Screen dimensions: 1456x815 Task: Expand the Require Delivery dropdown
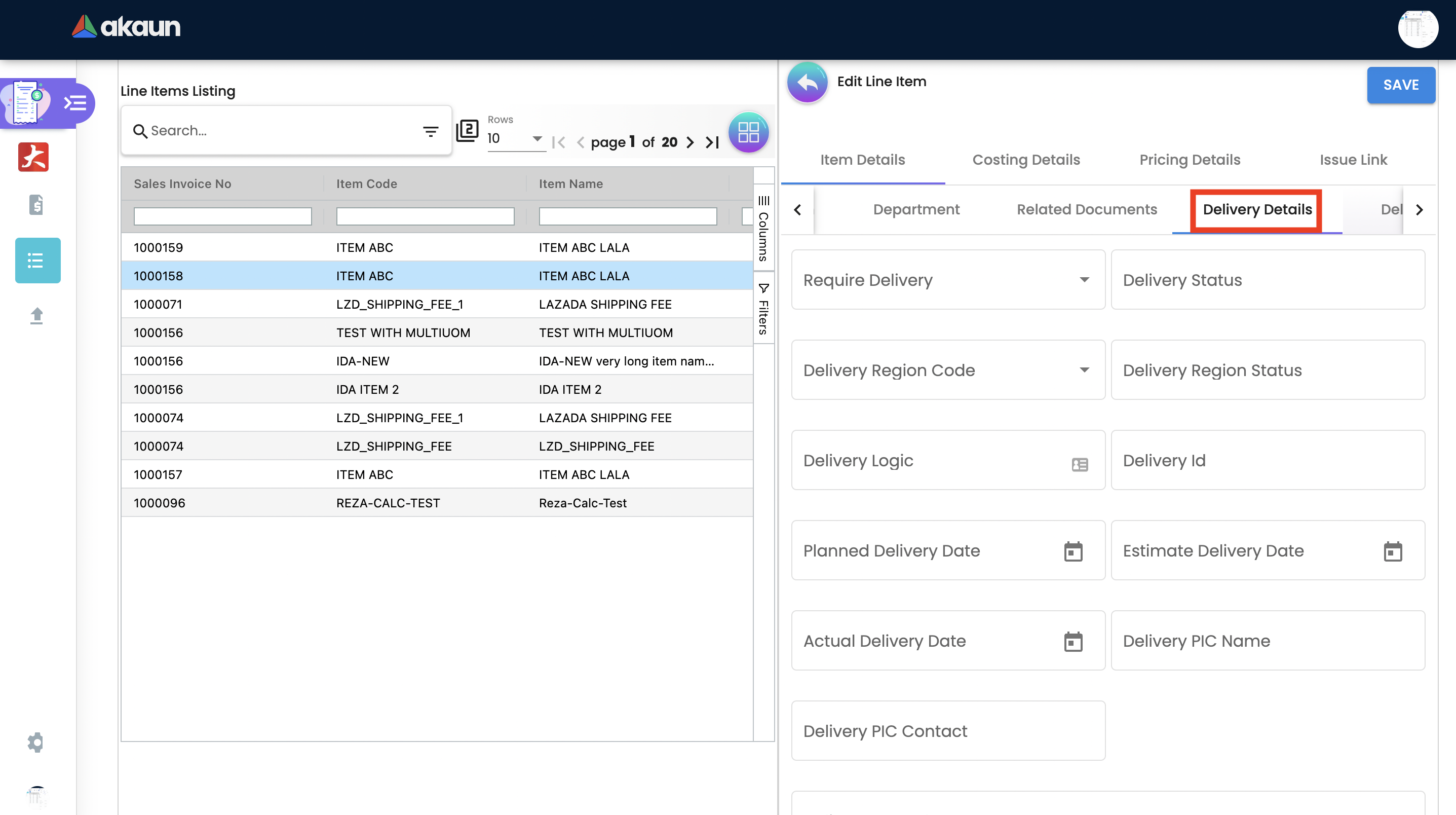(1084, 279)
